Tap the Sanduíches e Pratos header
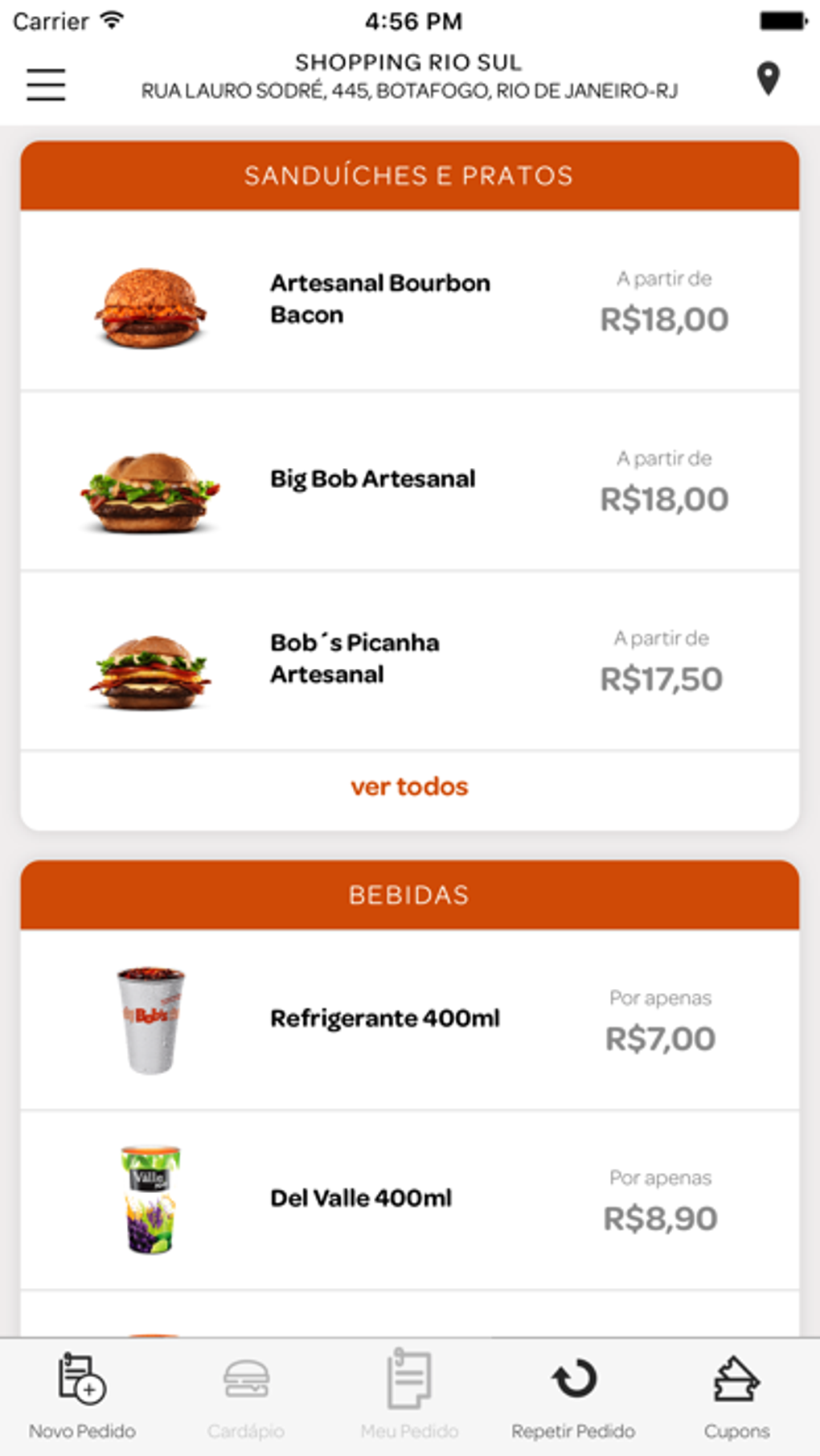 [x=409, y=175]
